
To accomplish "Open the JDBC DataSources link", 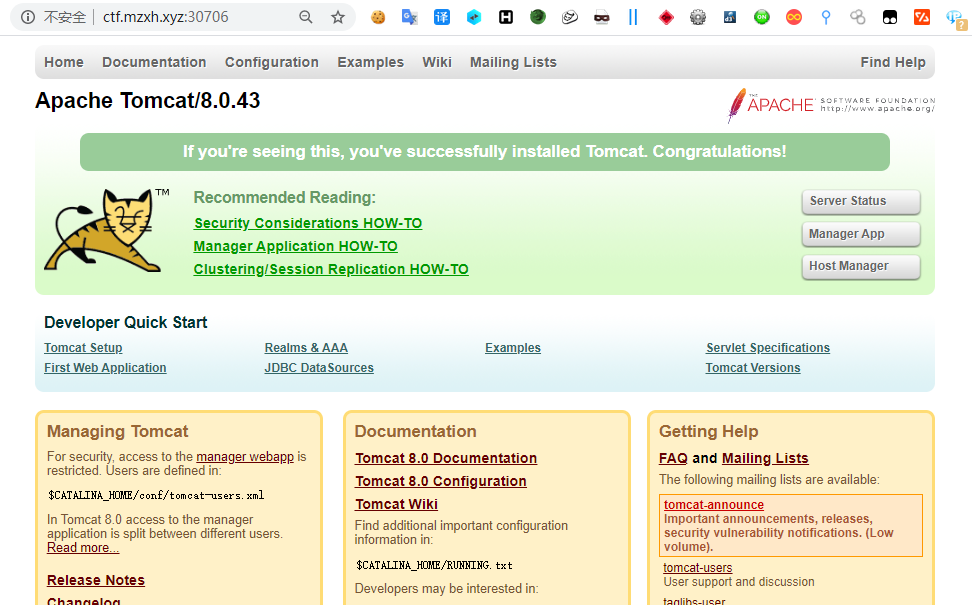I will 319,368.
